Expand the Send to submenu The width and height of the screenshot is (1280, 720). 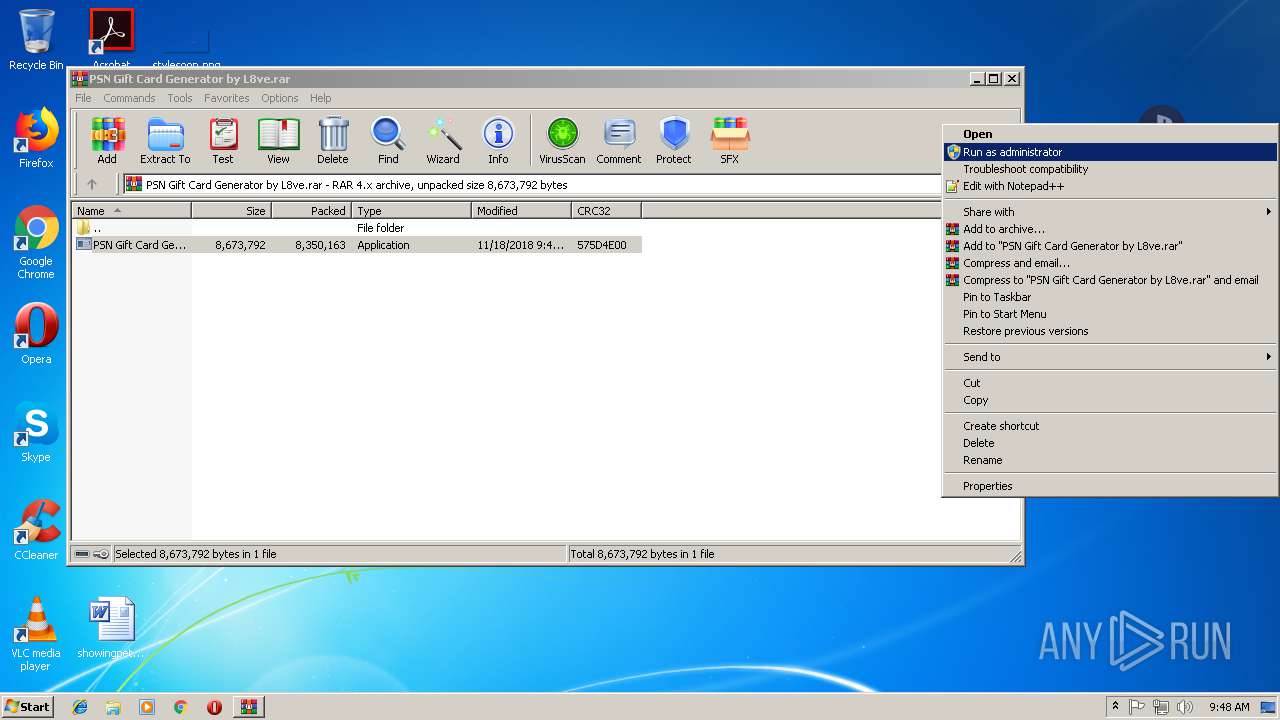pyautogui.click(x=1110, y=357)
